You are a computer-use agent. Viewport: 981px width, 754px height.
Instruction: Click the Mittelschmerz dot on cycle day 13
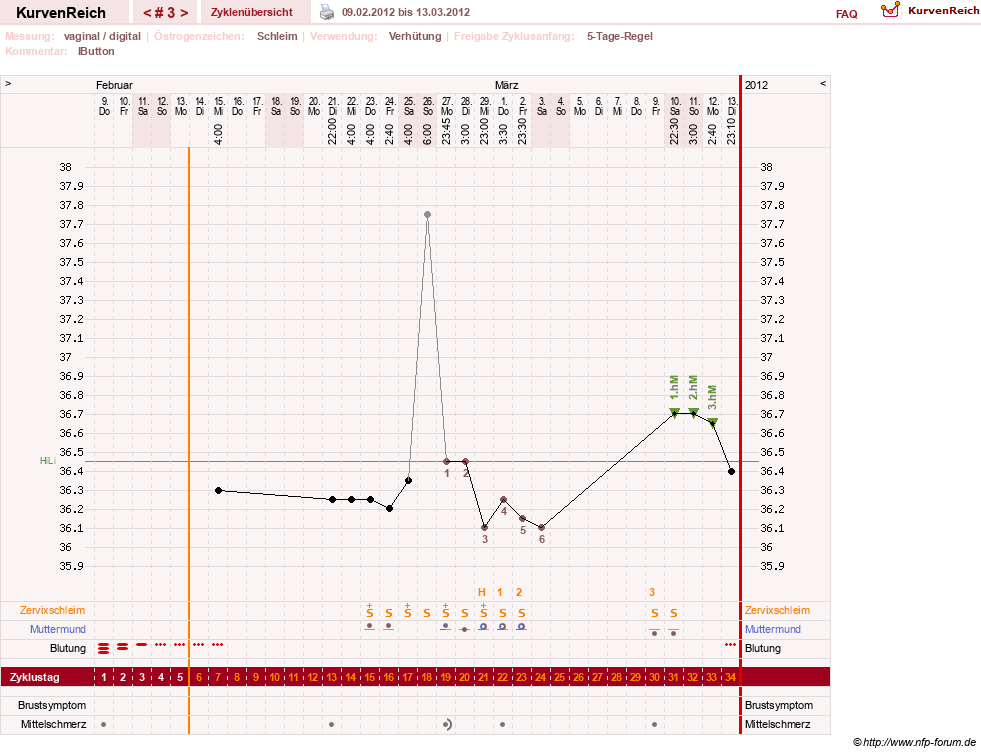pyautogui.click(x=332, y=725)
